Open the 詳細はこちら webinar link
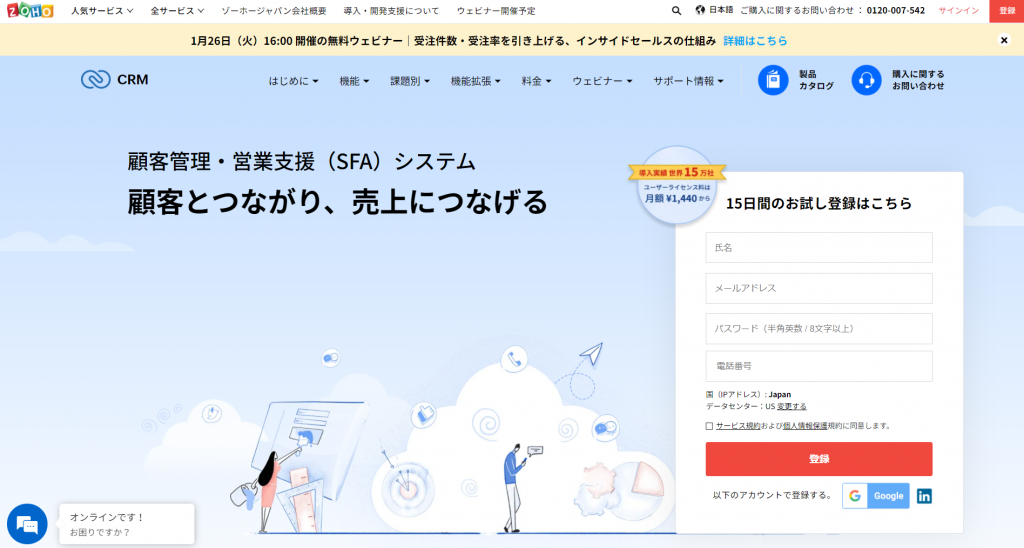The image size is (1024, 548). (755, 40)
